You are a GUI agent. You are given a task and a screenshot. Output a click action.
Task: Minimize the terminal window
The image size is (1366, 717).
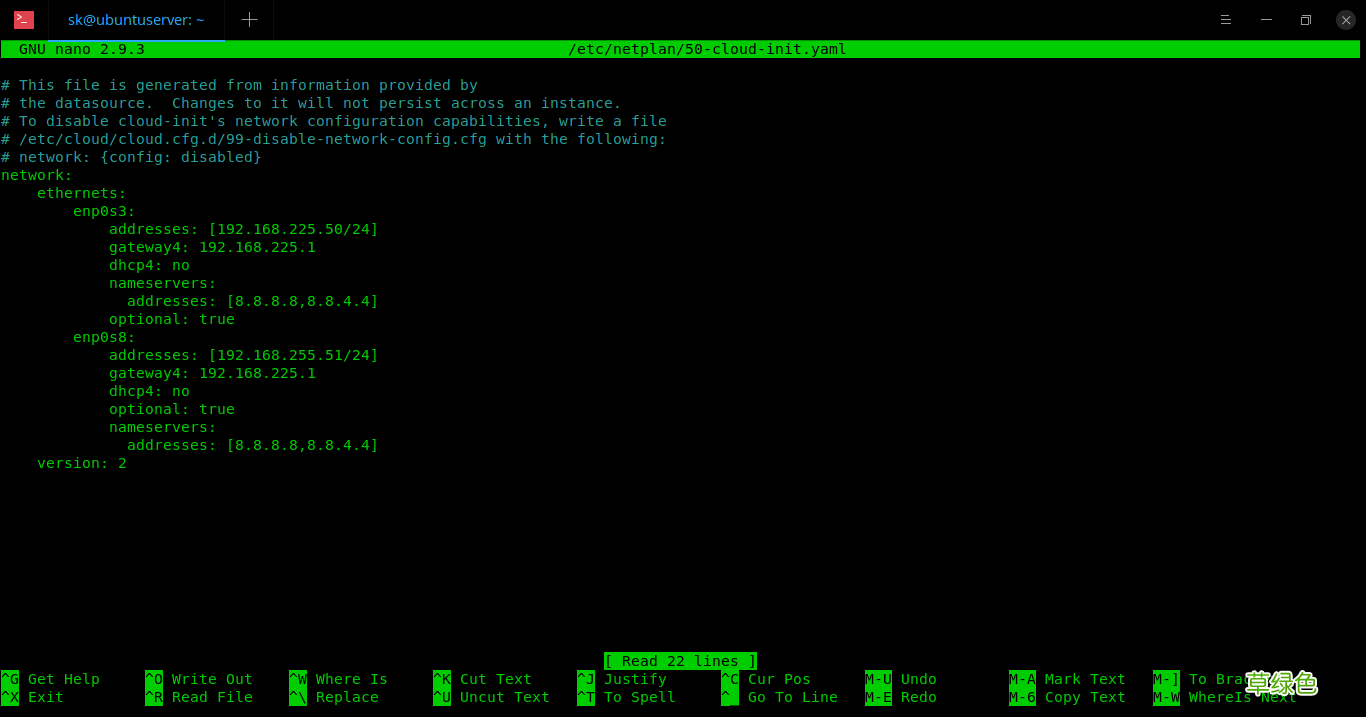point(1267,20)
